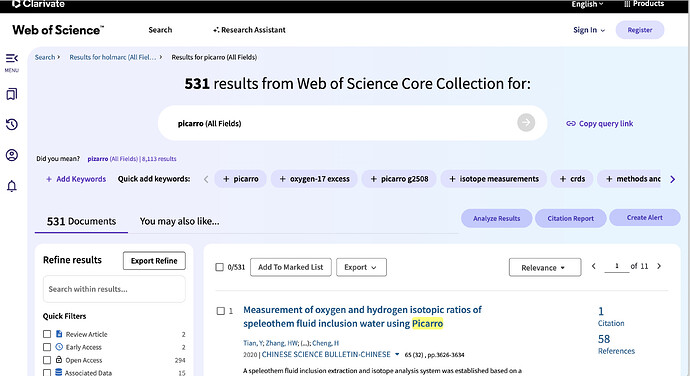The image size is (690, 376).
Task: Click author Zhang, HW link
Action: pos(282,343)
